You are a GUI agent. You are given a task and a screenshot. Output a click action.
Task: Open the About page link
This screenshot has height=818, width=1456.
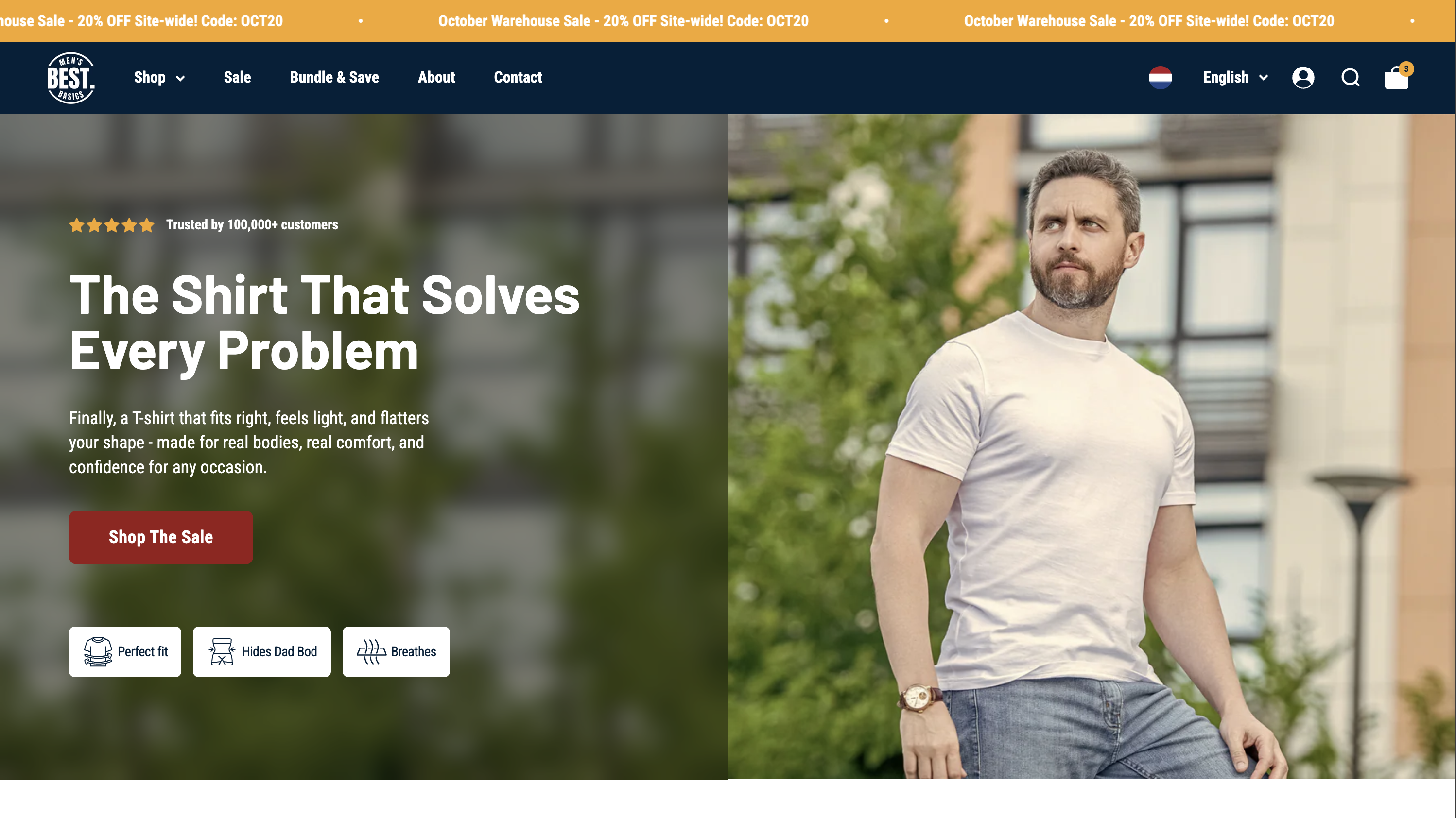pyautogui.click(x=436, y=77)
